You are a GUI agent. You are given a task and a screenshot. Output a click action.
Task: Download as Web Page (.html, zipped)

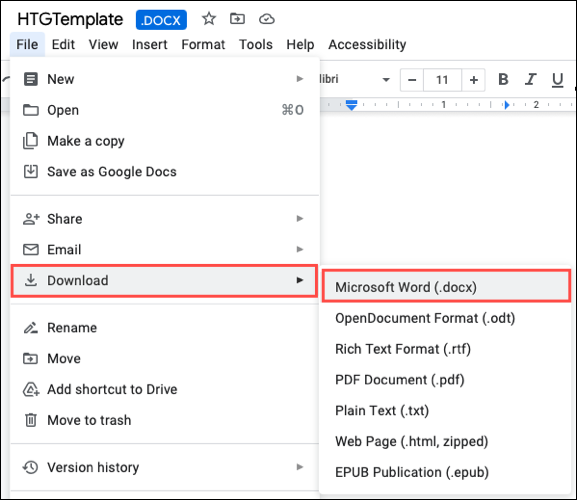(x=445, y=441)
